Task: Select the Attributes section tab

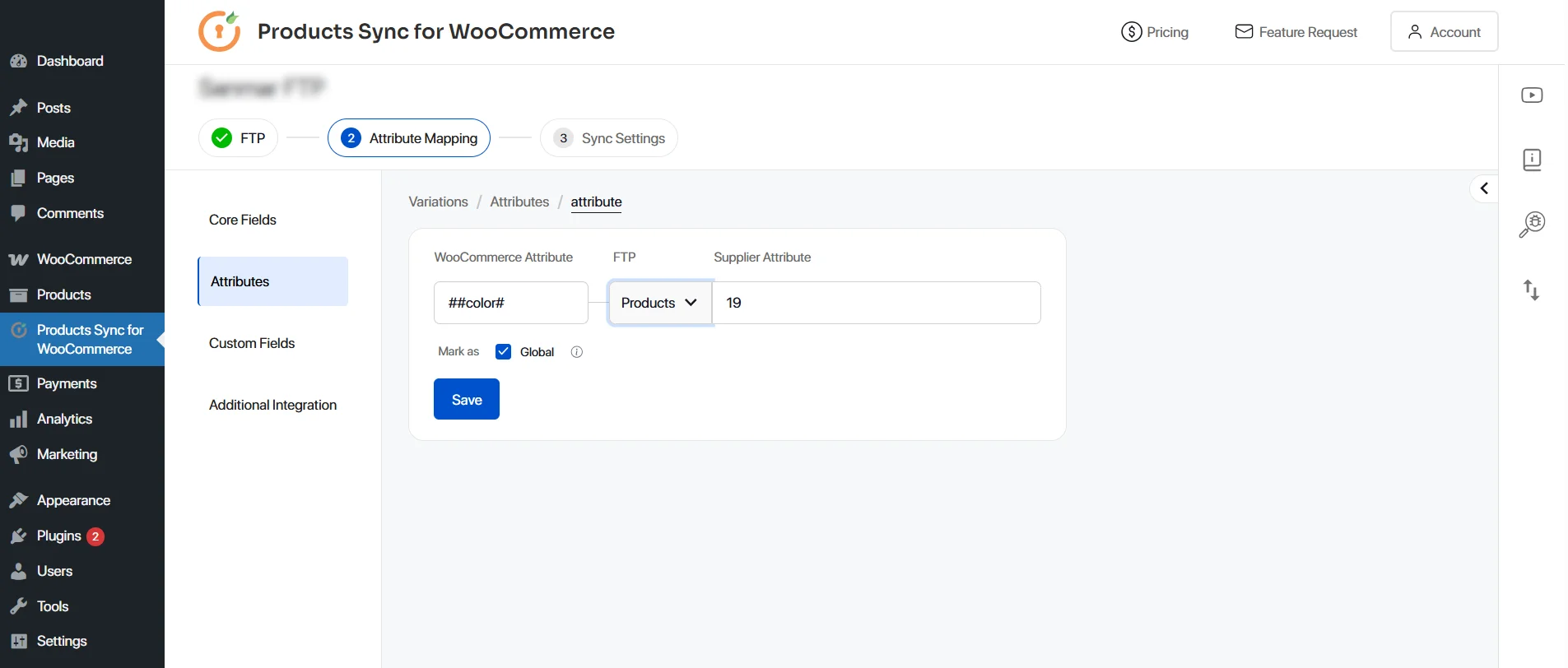Action: (x=272, y=281)
